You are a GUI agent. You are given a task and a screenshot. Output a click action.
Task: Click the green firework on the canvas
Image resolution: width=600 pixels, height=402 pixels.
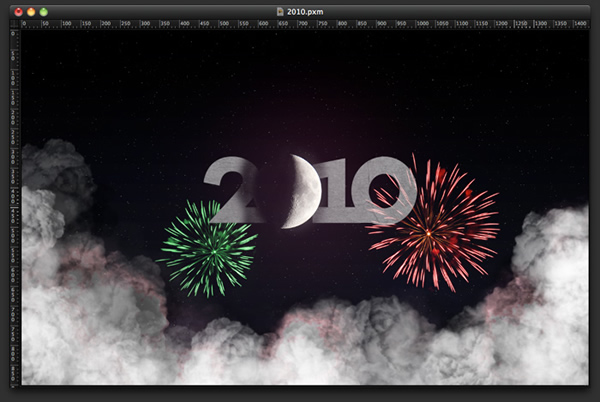pos(207,249)
